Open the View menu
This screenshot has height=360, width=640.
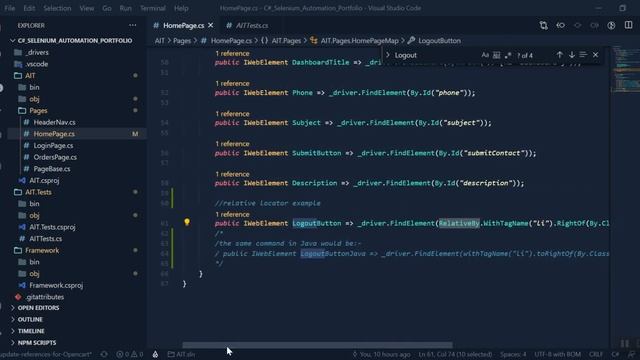(x=87, y=8)
